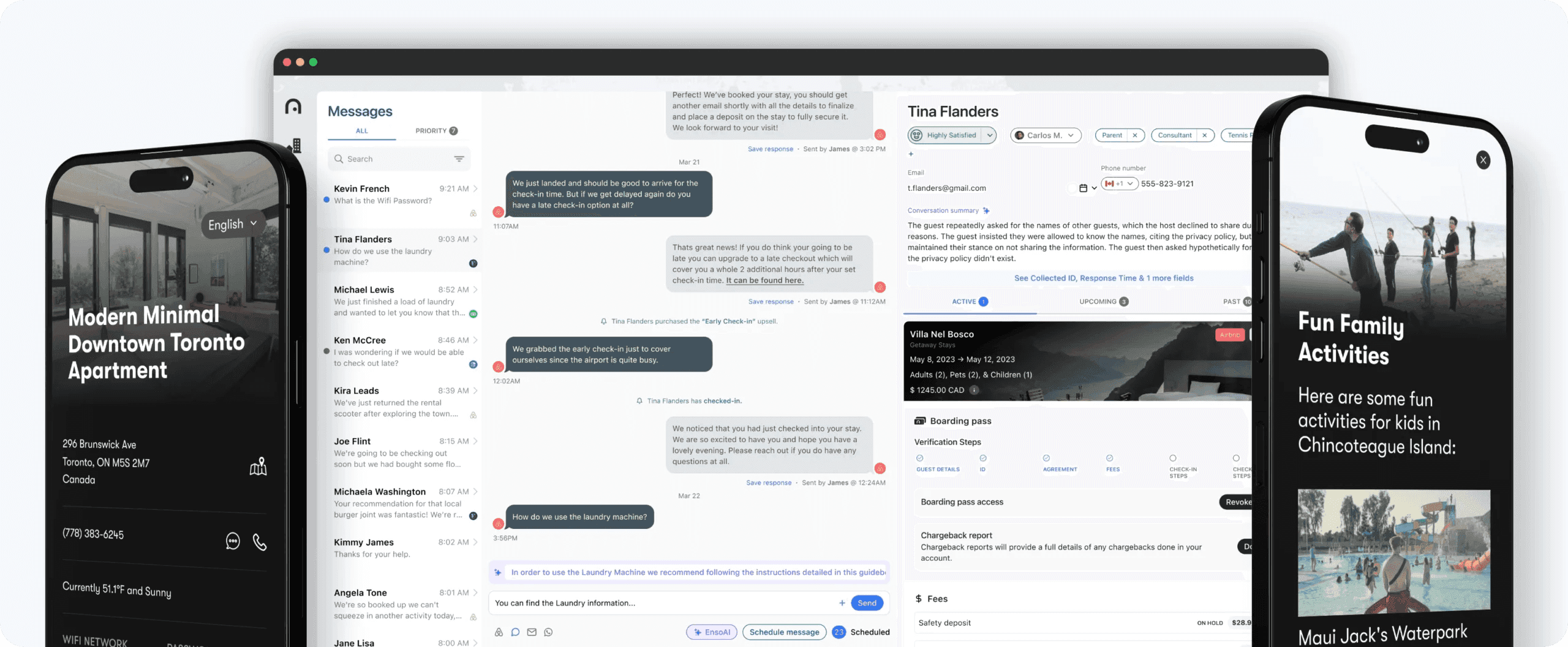Image resolution: width=1568 pixels, height=647 pixels.
Task: Remove the Parent tag with its X
Action: [1135, 135]
